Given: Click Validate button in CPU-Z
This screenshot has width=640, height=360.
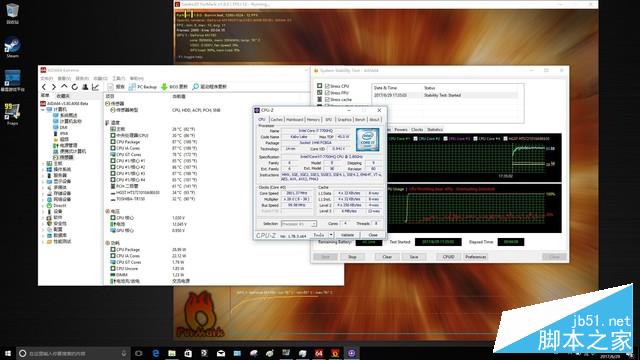Looking at the screenshot, I should tap(347, 235).
